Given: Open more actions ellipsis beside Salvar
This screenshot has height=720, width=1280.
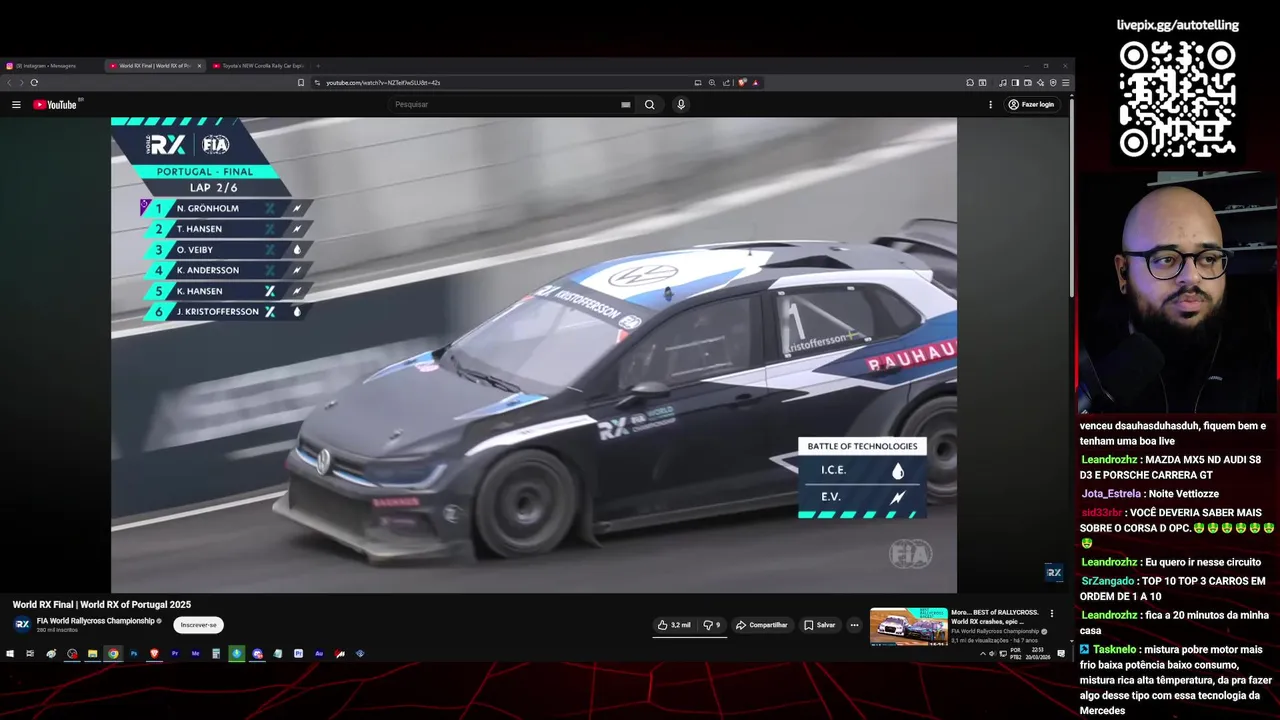Looking at the screenshot, I should [854, 625].
